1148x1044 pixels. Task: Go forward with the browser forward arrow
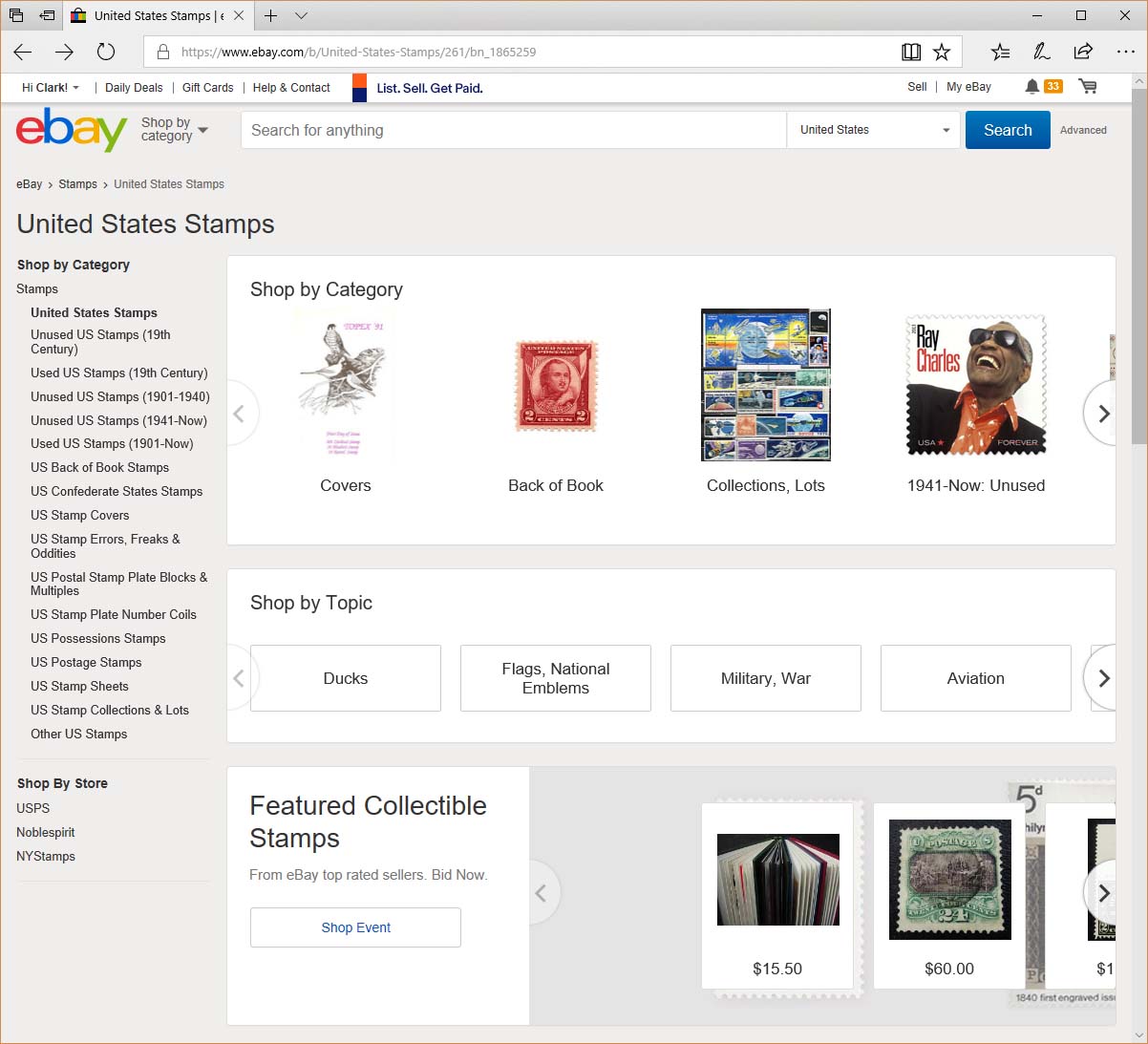tap(64, 52)
